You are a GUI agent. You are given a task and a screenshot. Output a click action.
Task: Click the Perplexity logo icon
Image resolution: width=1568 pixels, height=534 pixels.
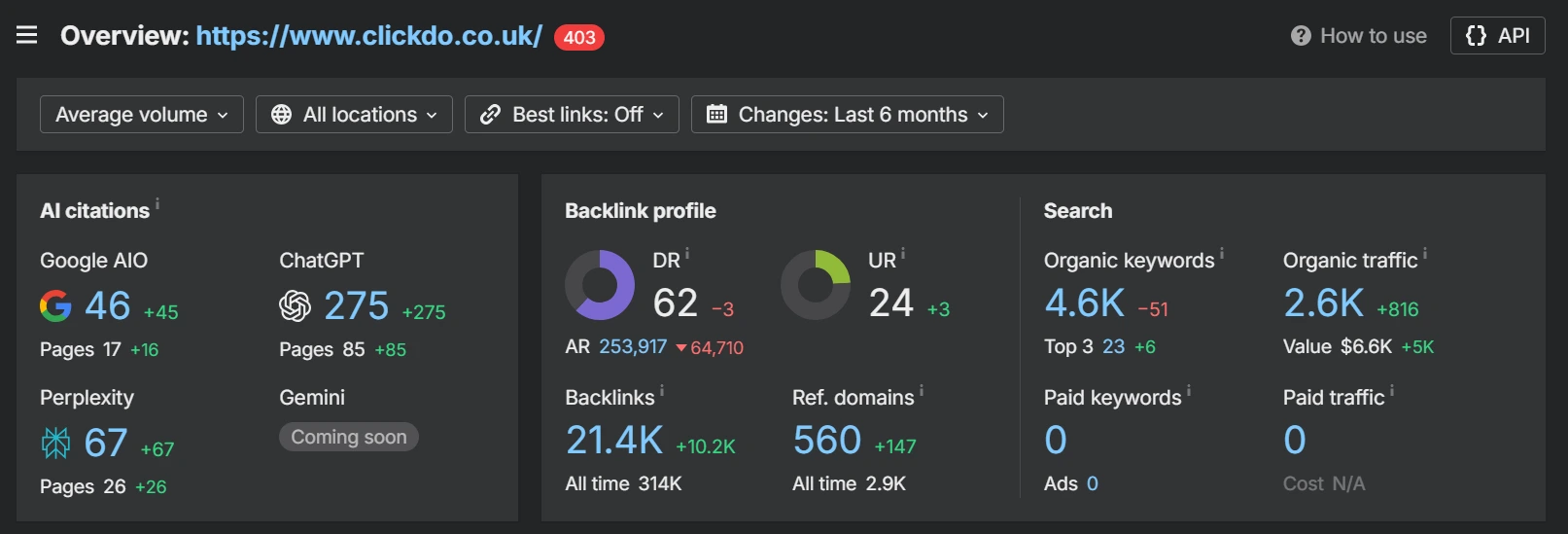tap(55, 444)
